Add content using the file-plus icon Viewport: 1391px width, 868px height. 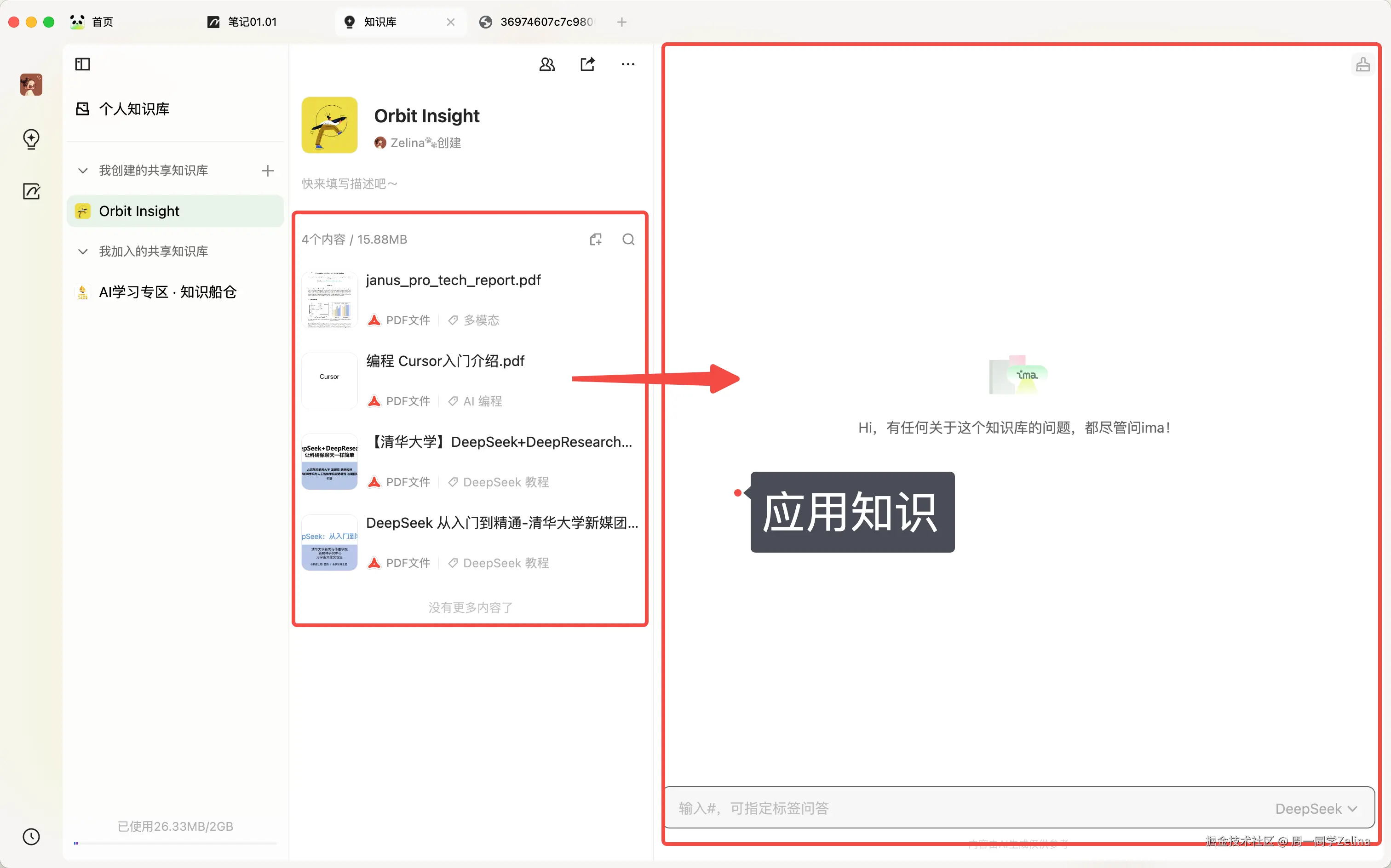(596, 239)
